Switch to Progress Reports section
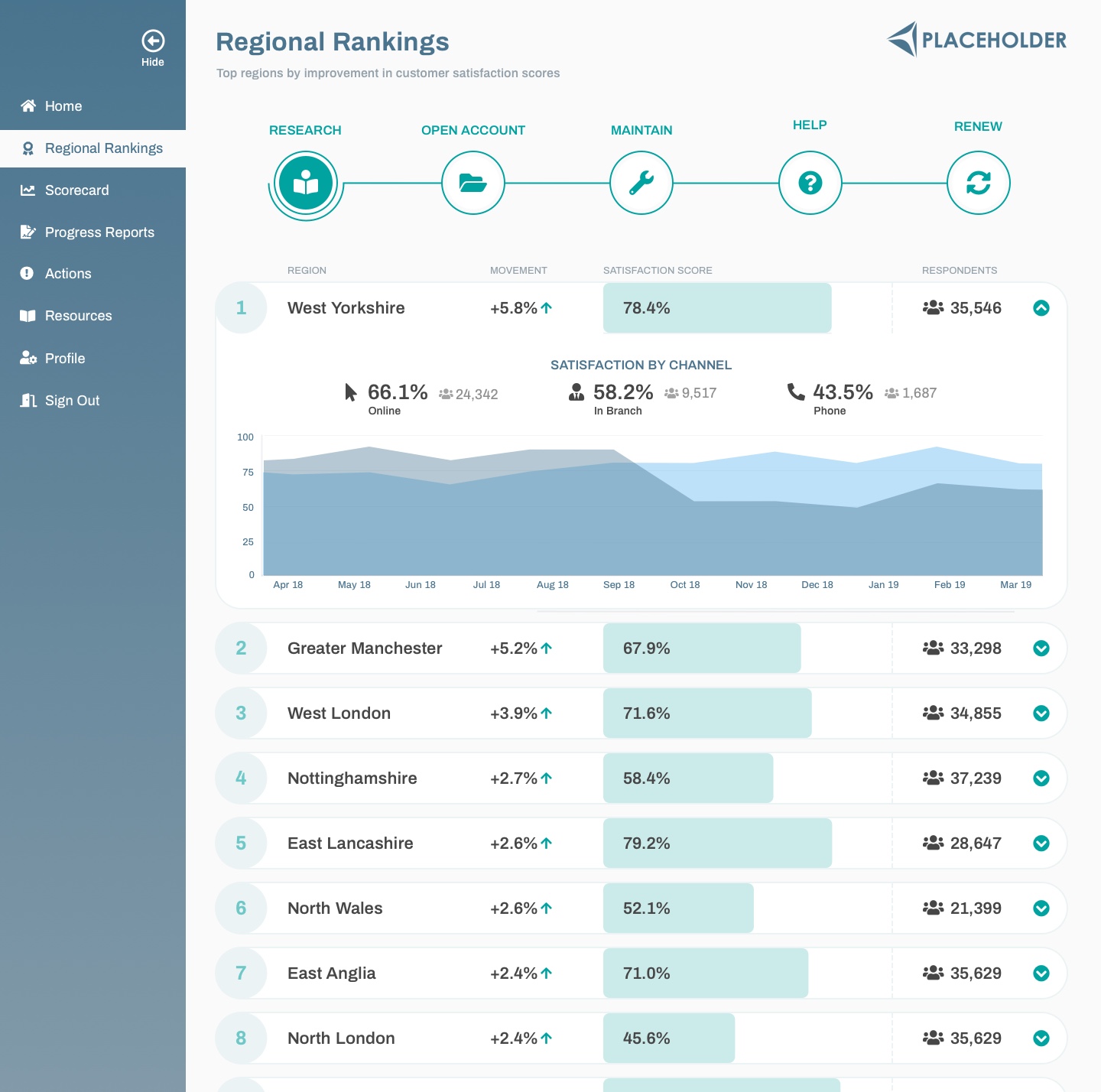 click(99, 232)
